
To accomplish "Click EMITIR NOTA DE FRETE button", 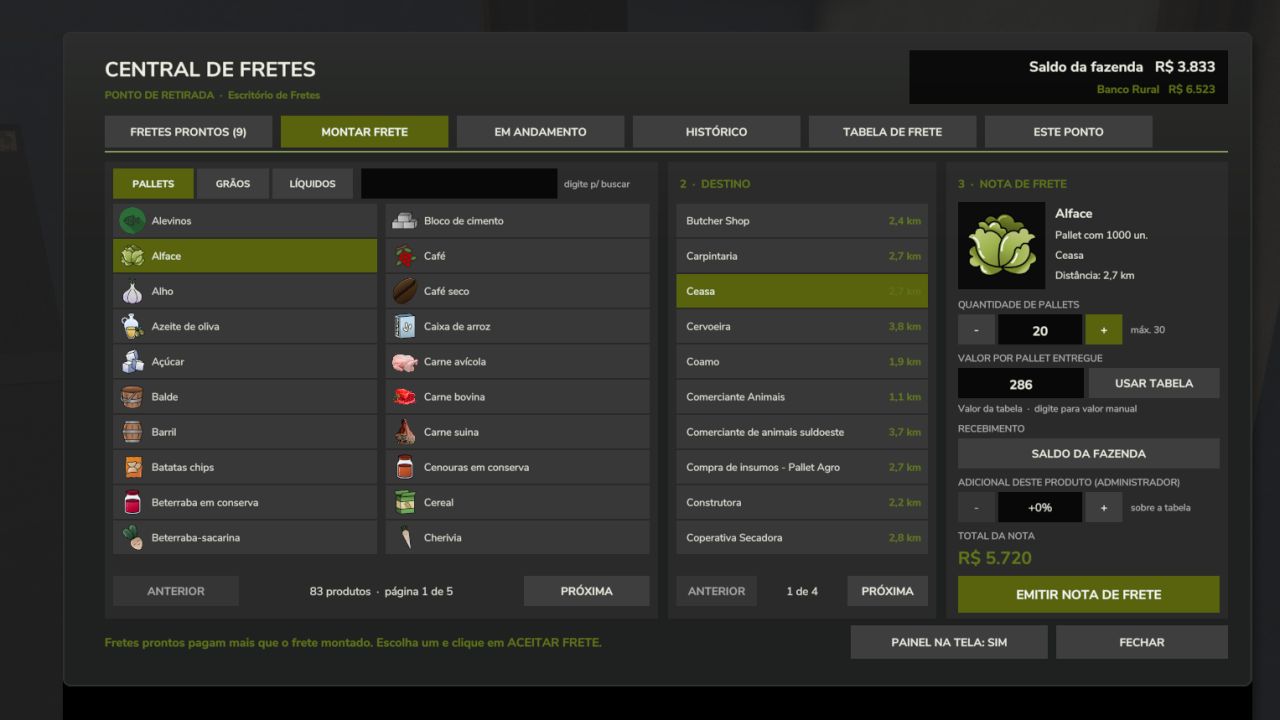I will (x=1088, y=594).
